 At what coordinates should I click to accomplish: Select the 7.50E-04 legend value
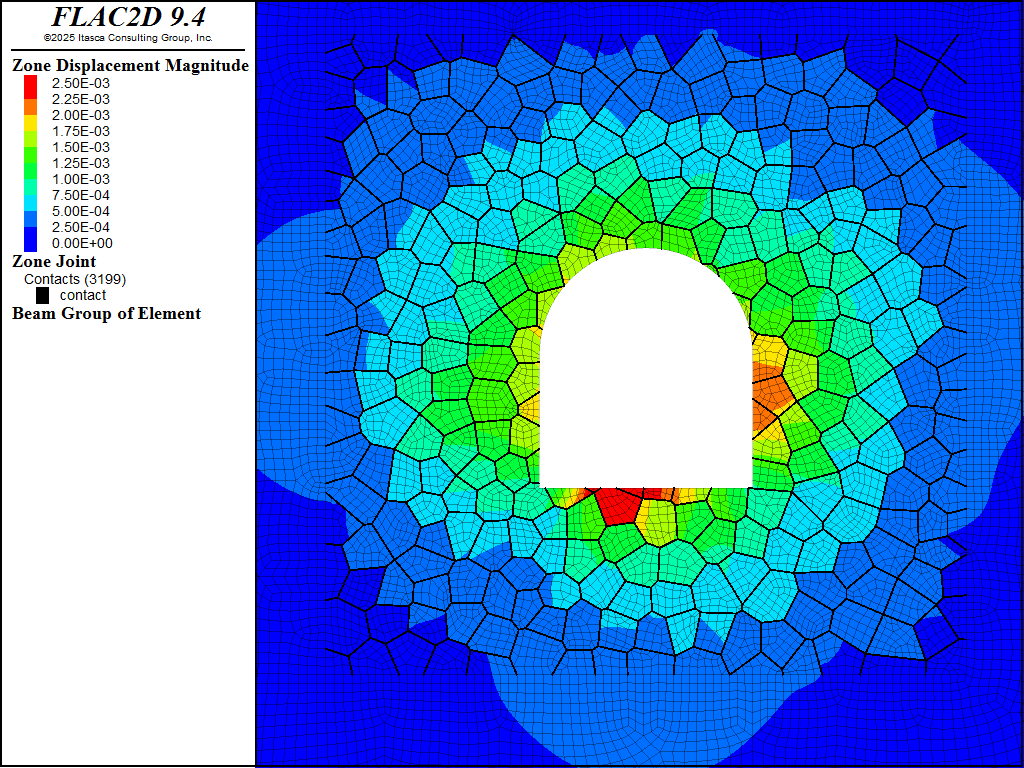click(81, 195)
